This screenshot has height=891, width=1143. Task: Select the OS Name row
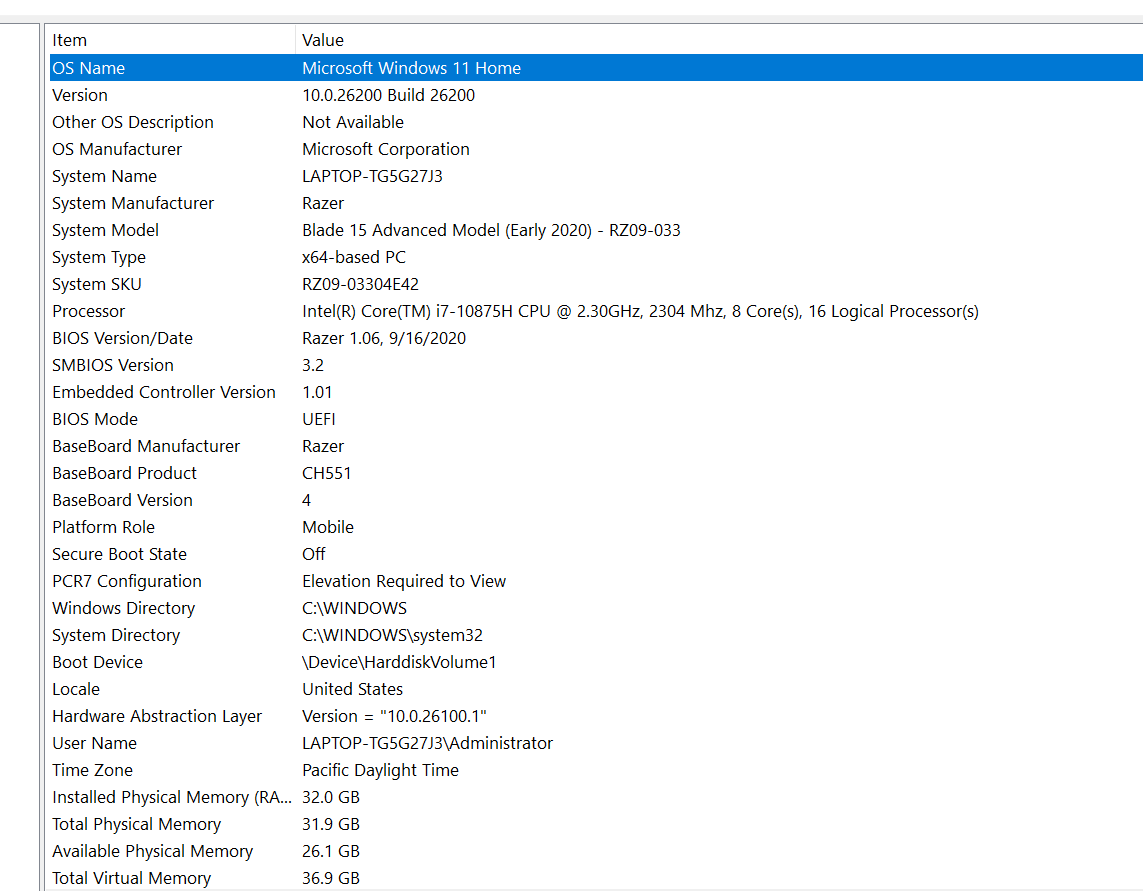(596, 68)
